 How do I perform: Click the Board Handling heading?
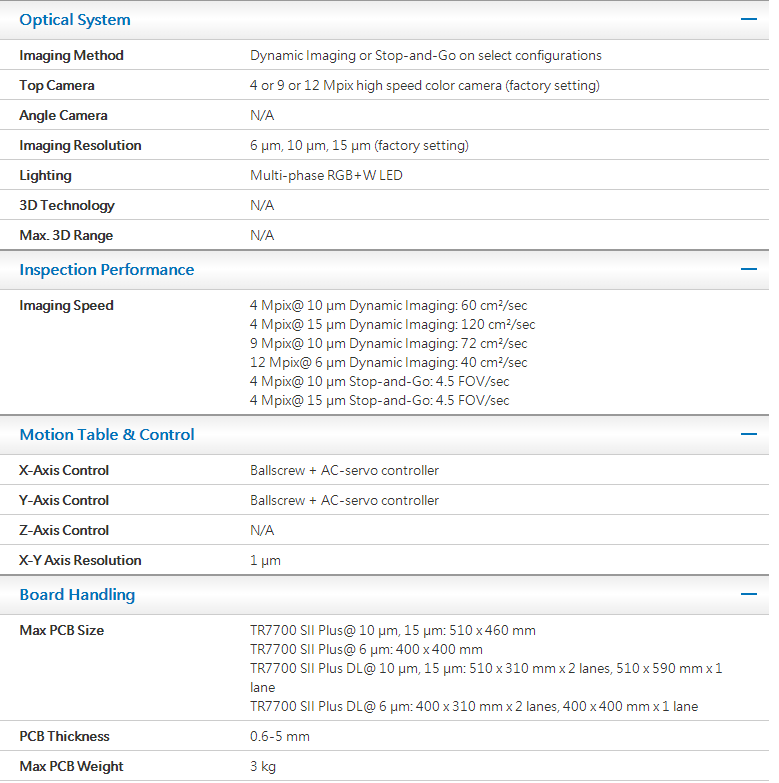(x=77, y=595)
